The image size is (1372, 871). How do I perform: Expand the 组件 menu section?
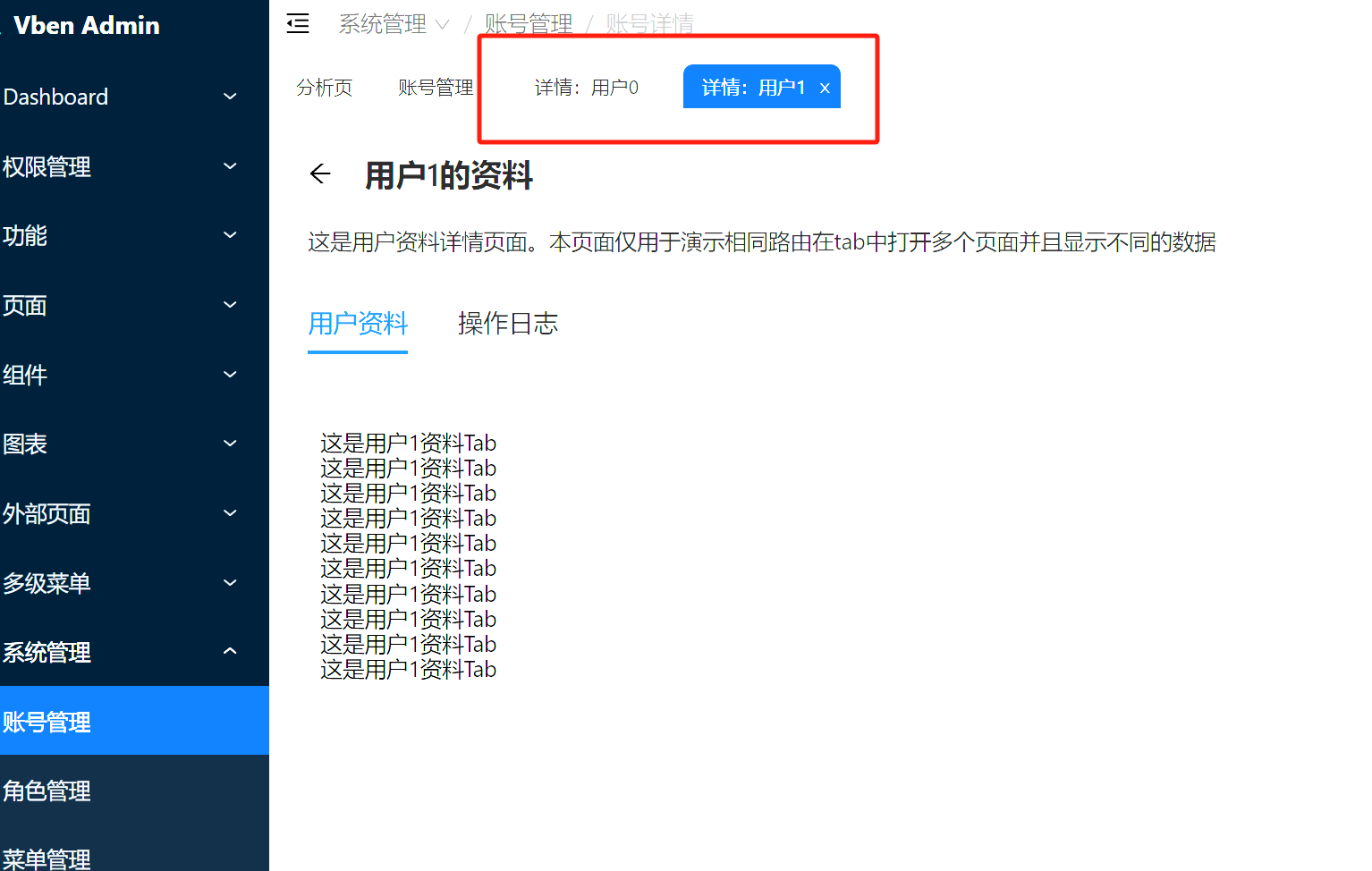click(x=25, y=375)
